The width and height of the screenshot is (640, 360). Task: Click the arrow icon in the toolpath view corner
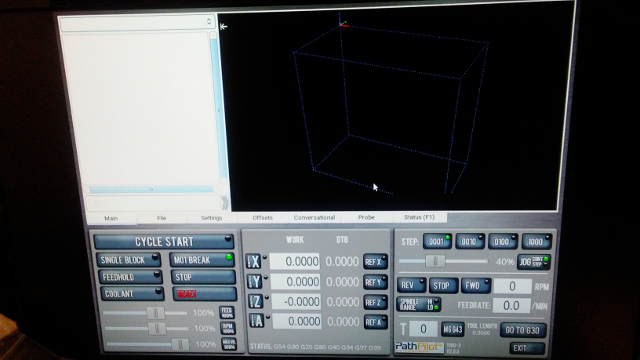coord(223,27)
